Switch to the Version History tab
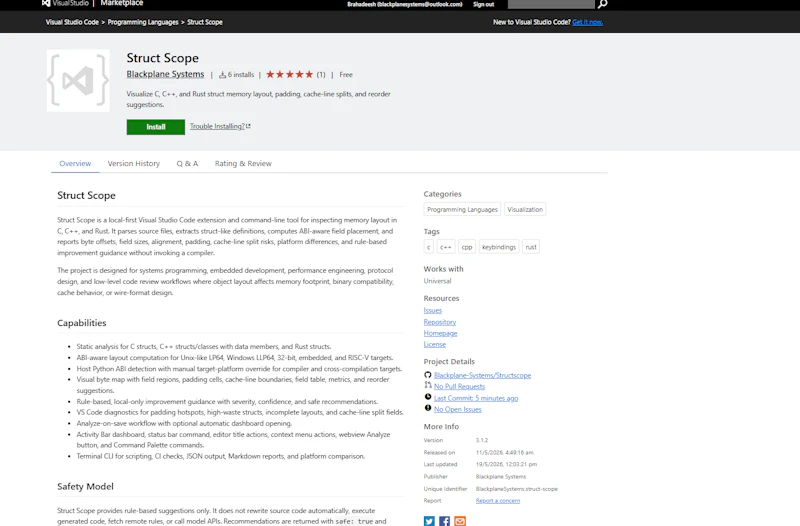The width and height of the screenshot is (800, 526). click(134, 163)
